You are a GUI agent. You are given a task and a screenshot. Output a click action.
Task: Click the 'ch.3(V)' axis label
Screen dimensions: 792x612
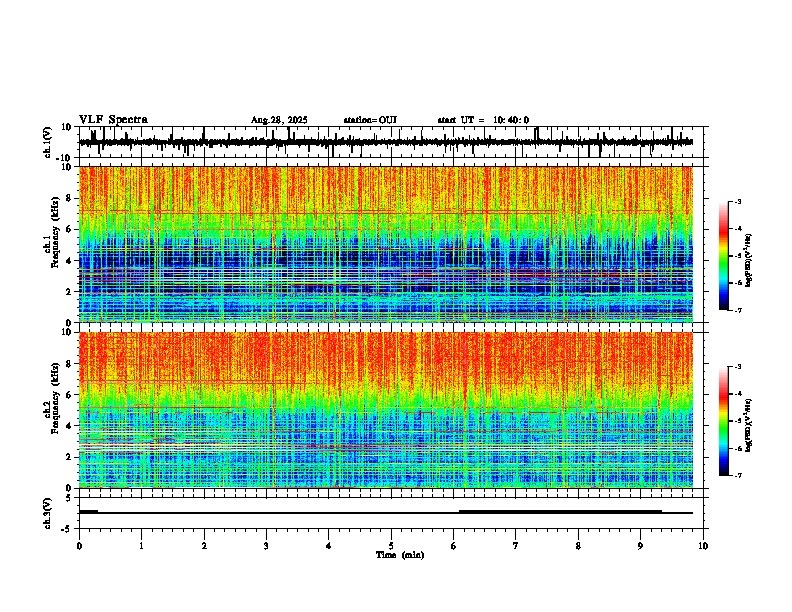click(47, 514)
